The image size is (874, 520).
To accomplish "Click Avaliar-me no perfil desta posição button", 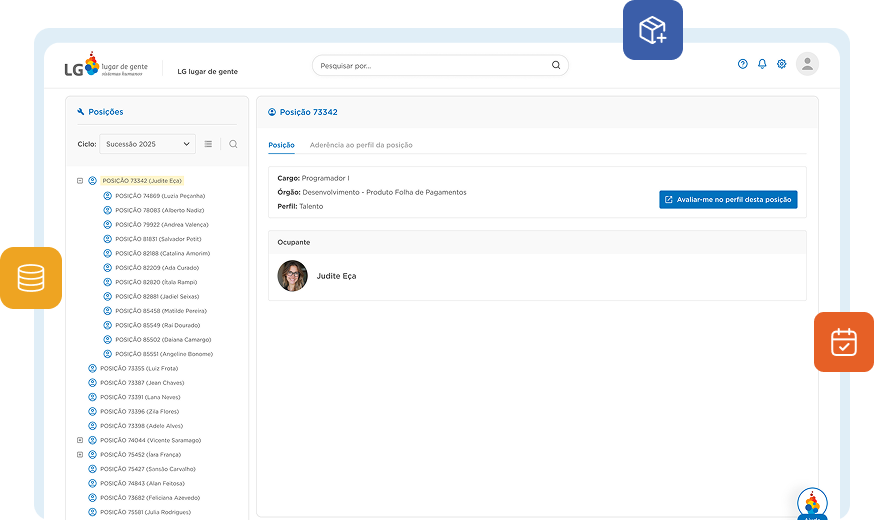I will (728, 199).
